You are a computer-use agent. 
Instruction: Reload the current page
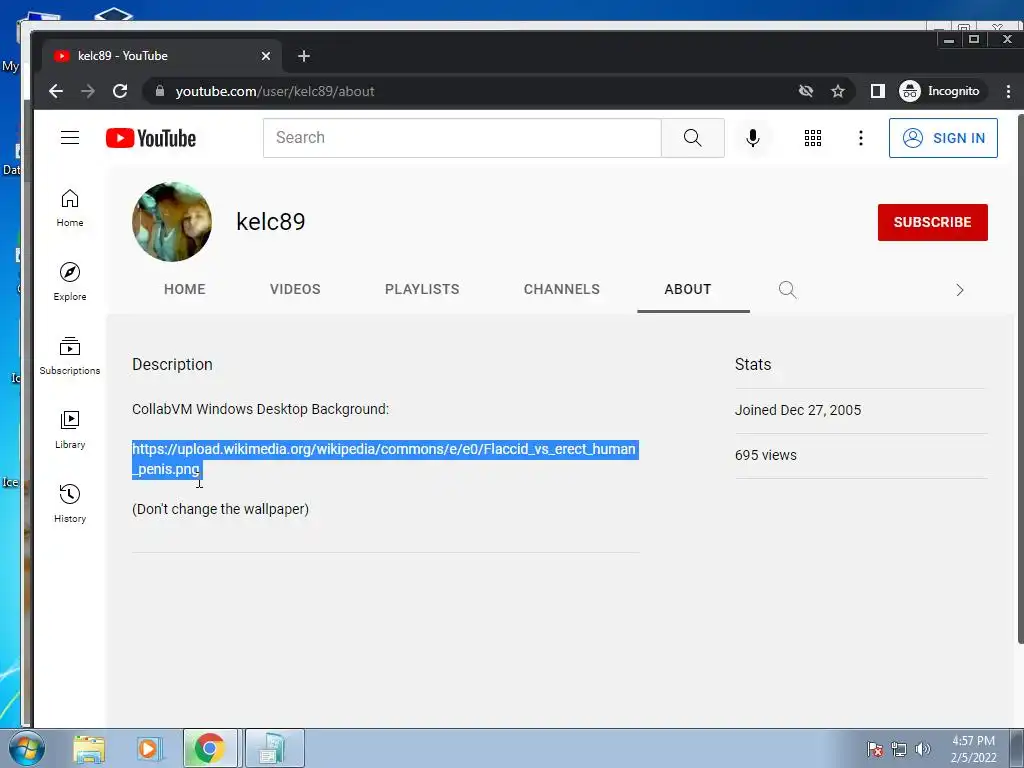[x=120, y=91]
